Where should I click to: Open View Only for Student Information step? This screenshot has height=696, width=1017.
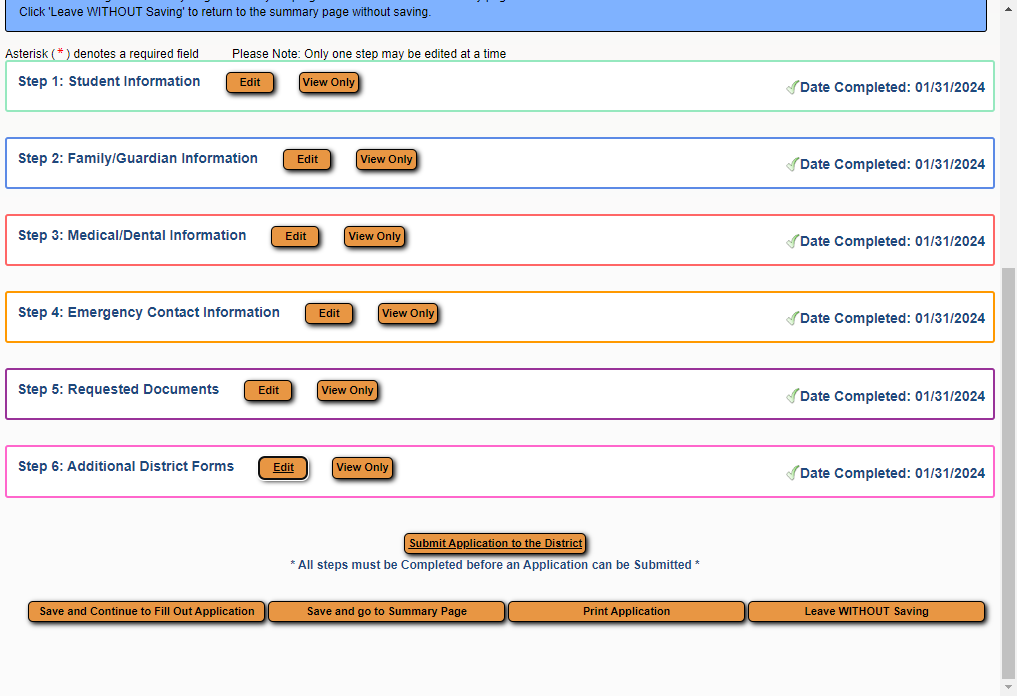click(329, 82)
